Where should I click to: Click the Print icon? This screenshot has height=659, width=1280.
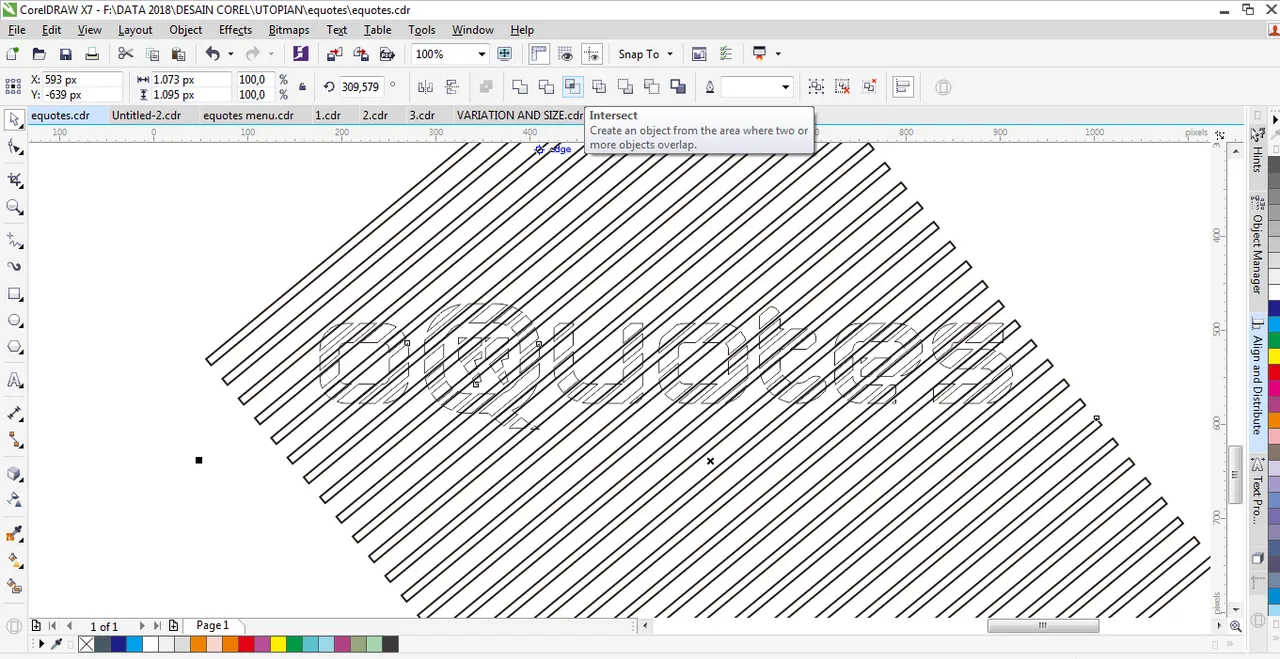tap(91, 54)
